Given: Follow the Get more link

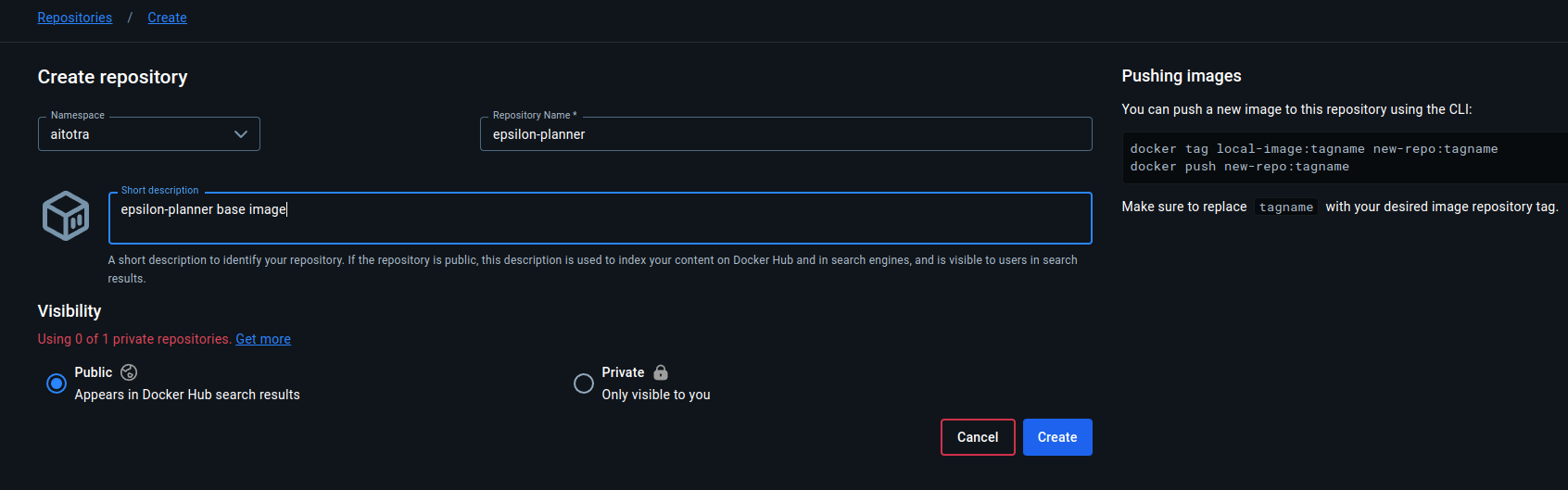Looking at the screenshot, I should click(x=263, y=339).
